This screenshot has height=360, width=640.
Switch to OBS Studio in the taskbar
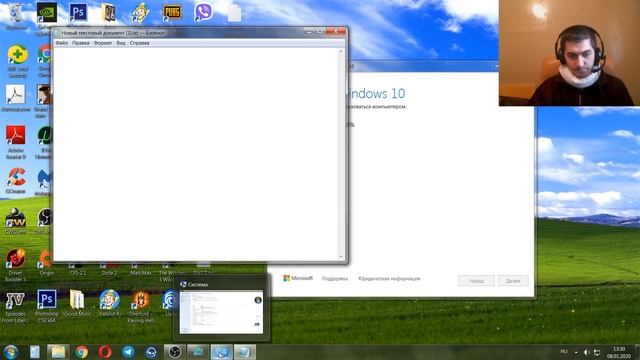point(175,352)
